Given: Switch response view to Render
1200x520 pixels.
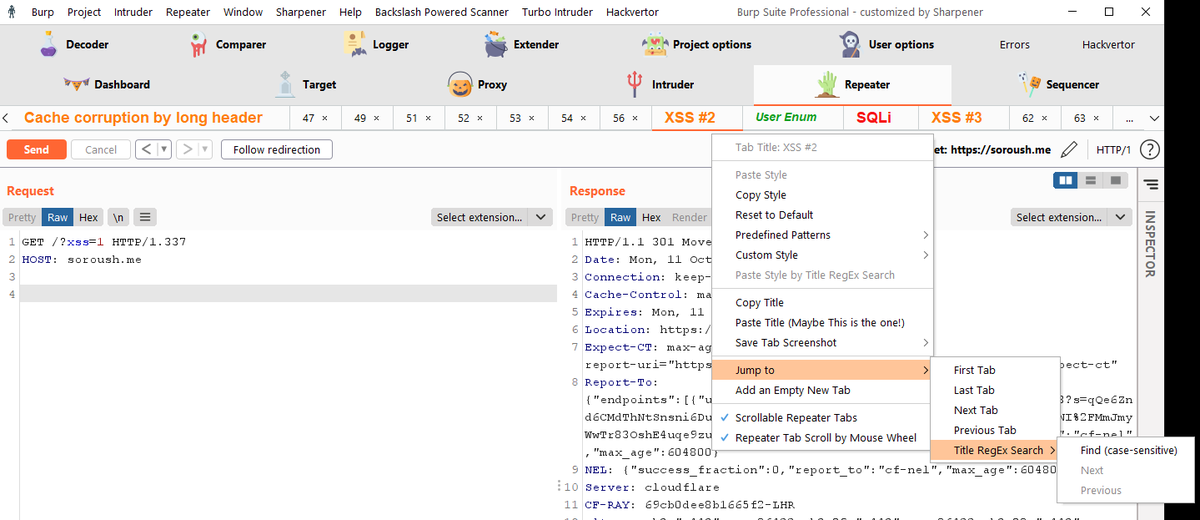Looking at the screenshot, I should coord(689,217).
